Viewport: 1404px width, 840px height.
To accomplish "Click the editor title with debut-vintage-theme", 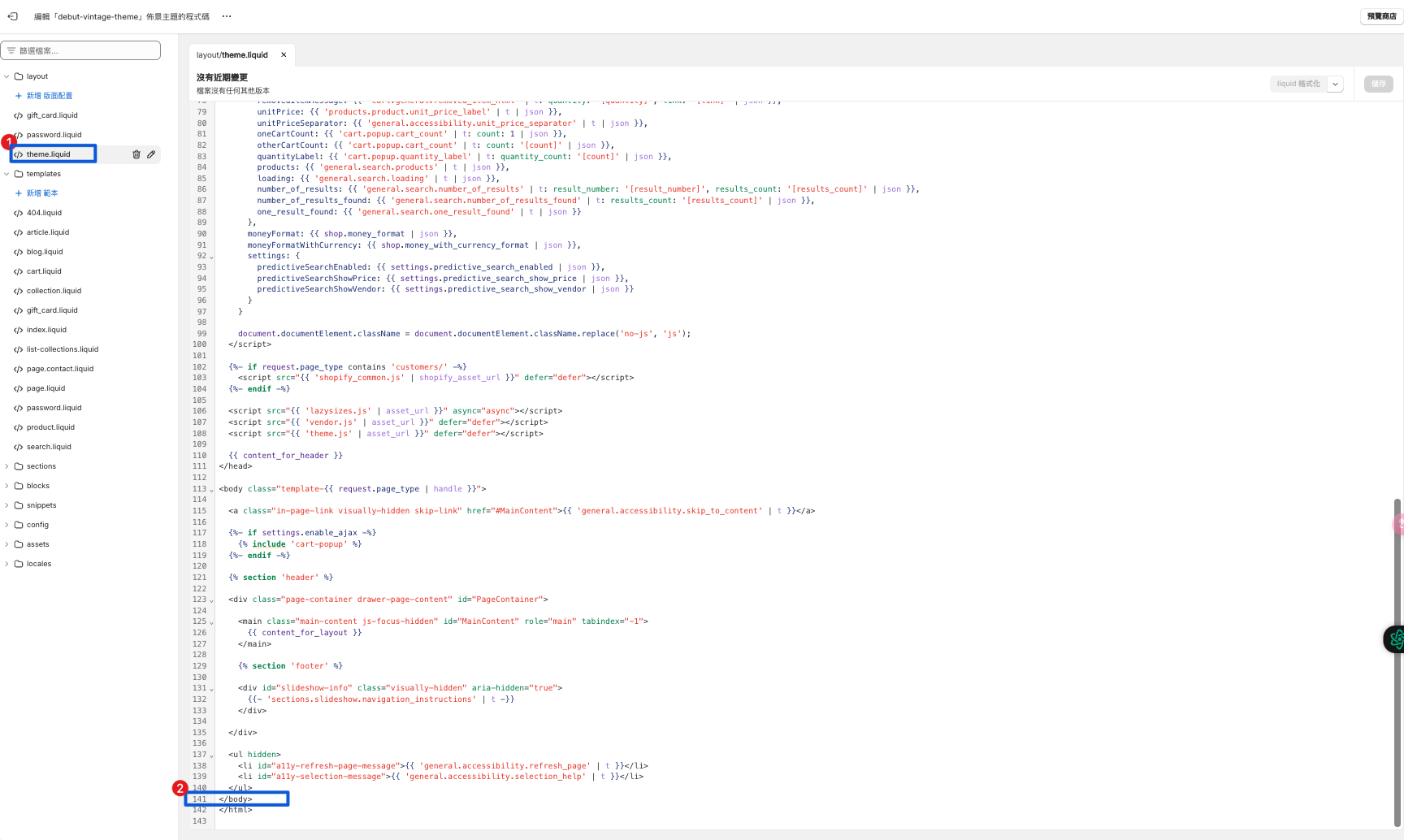I will (122, 16).
